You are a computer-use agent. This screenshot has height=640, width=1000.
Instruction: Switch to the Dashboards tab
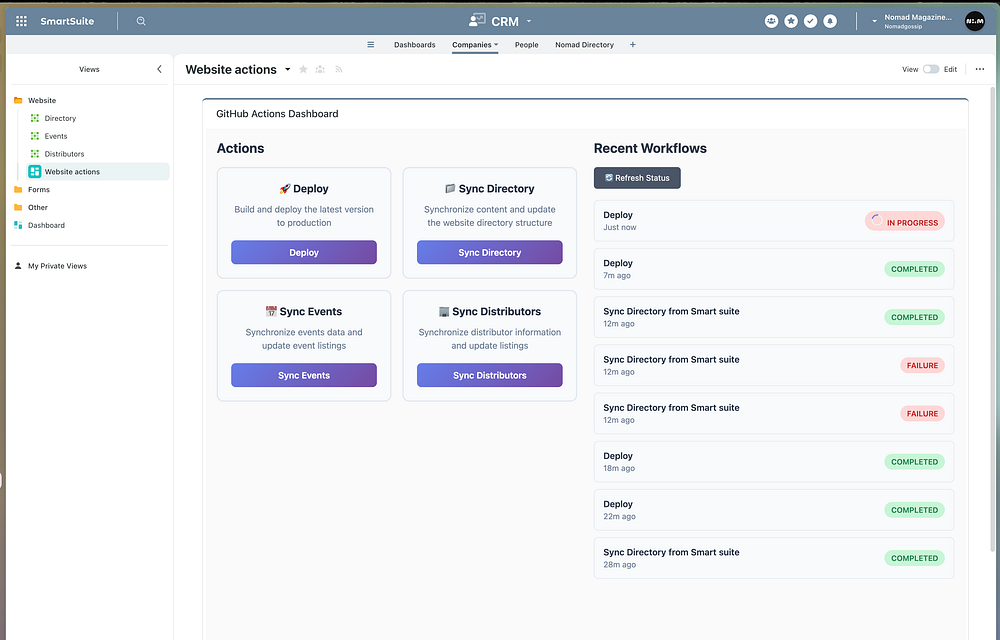click(x=415, y=45)
